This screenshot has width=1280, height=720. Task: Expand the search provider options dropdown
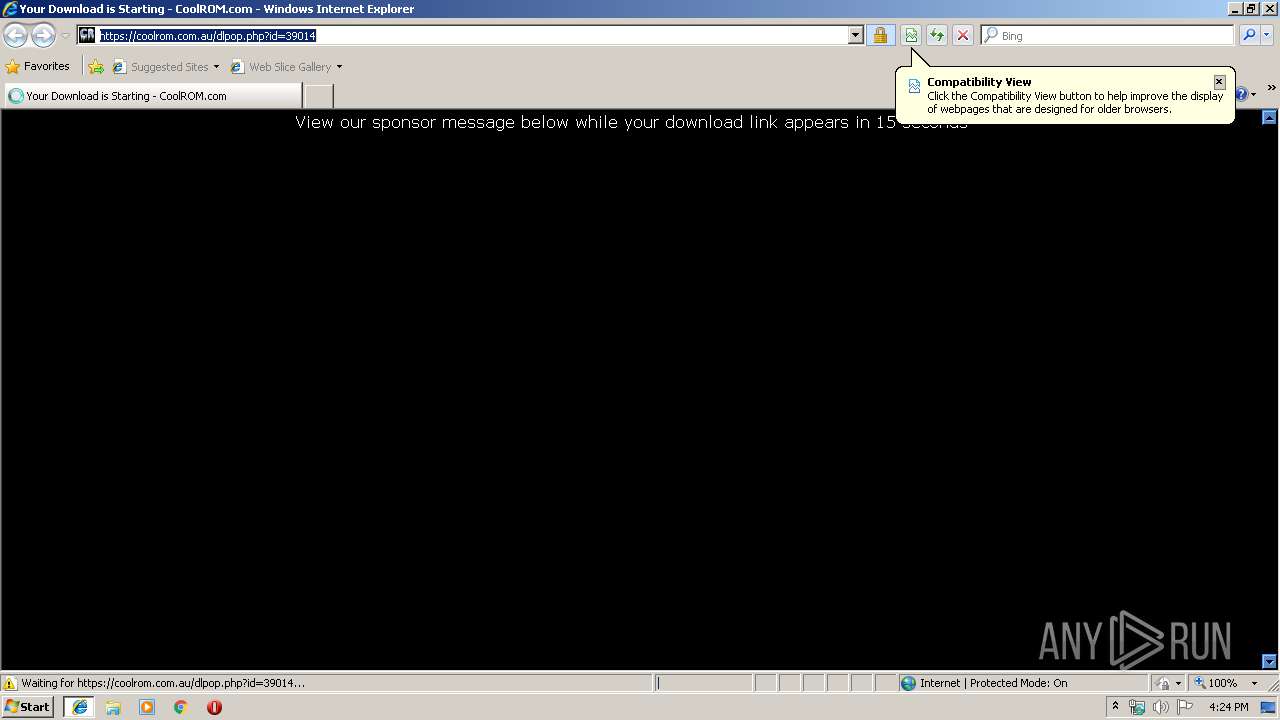[x=1267, y=35]
